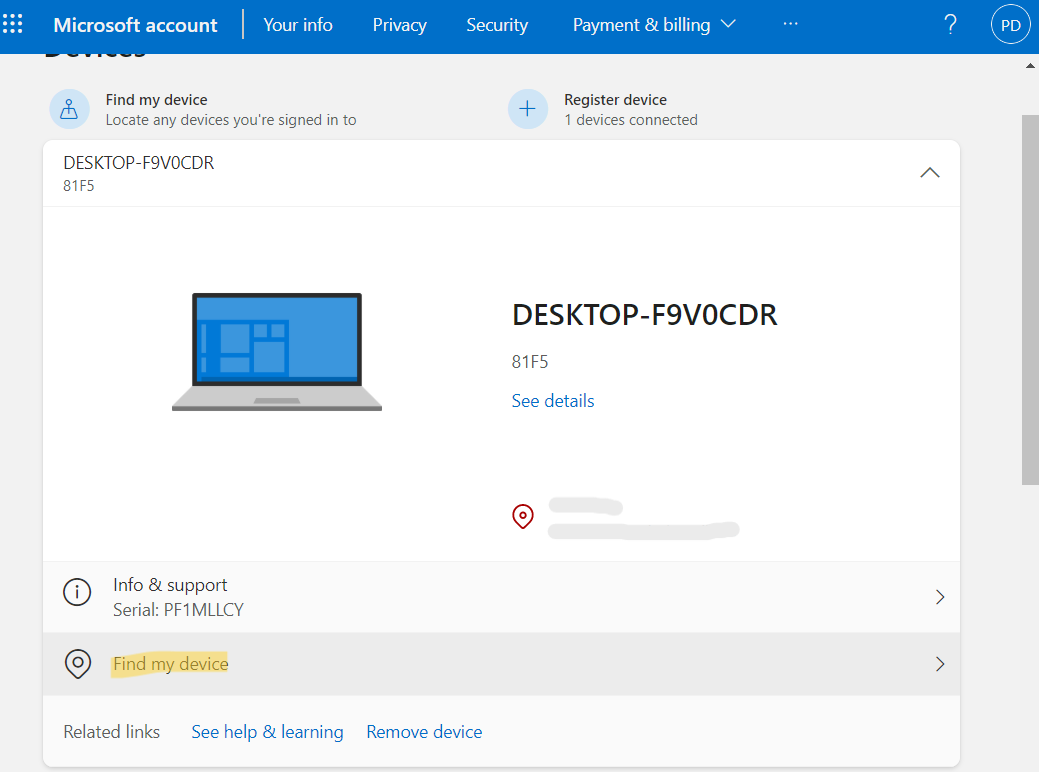Open the Privacy tab
Screen dimensions: 1039x772
(399, 25)
